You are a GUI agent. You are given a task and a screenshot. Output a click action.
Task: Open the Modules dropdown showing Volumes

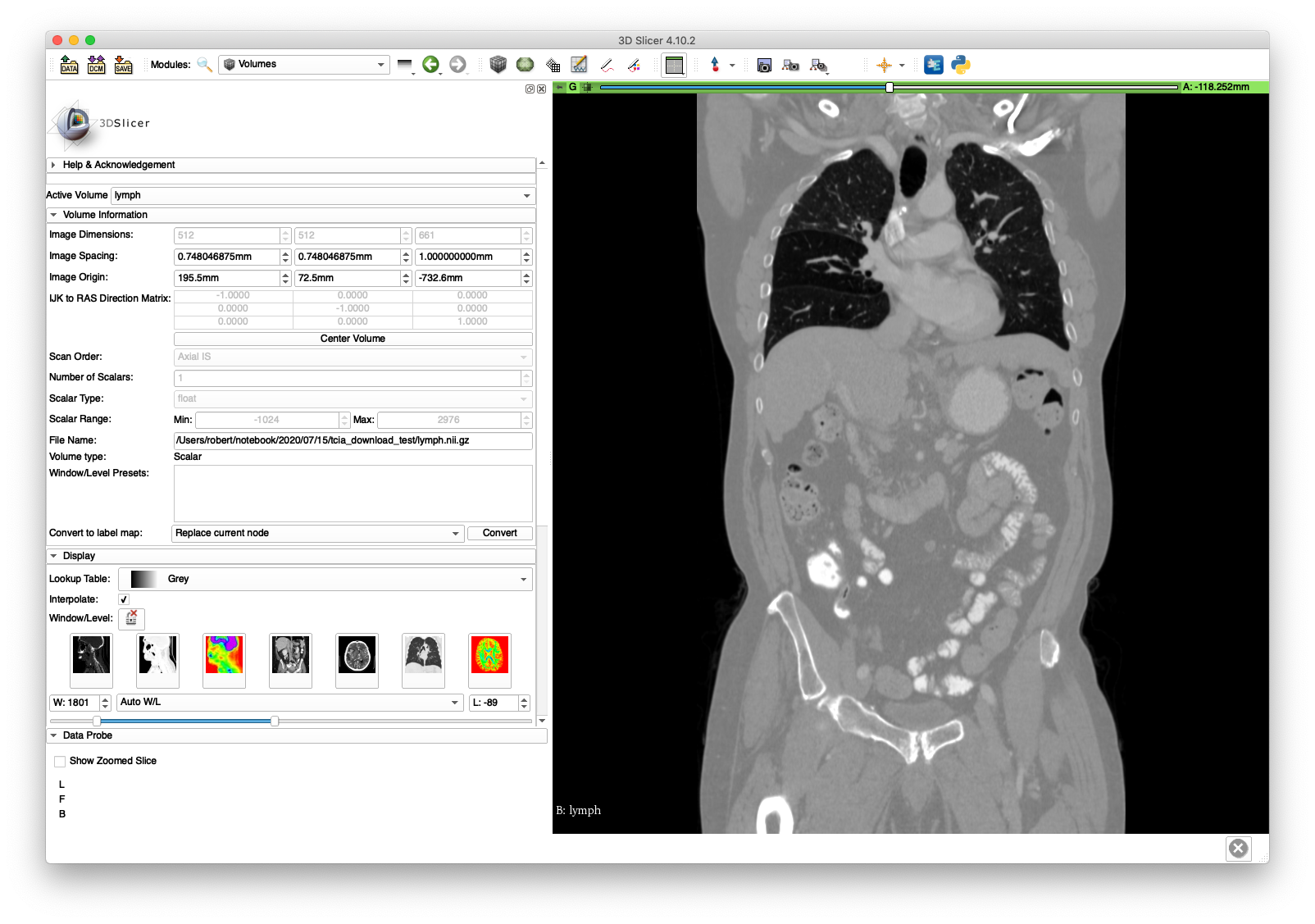tap(303, 64)
